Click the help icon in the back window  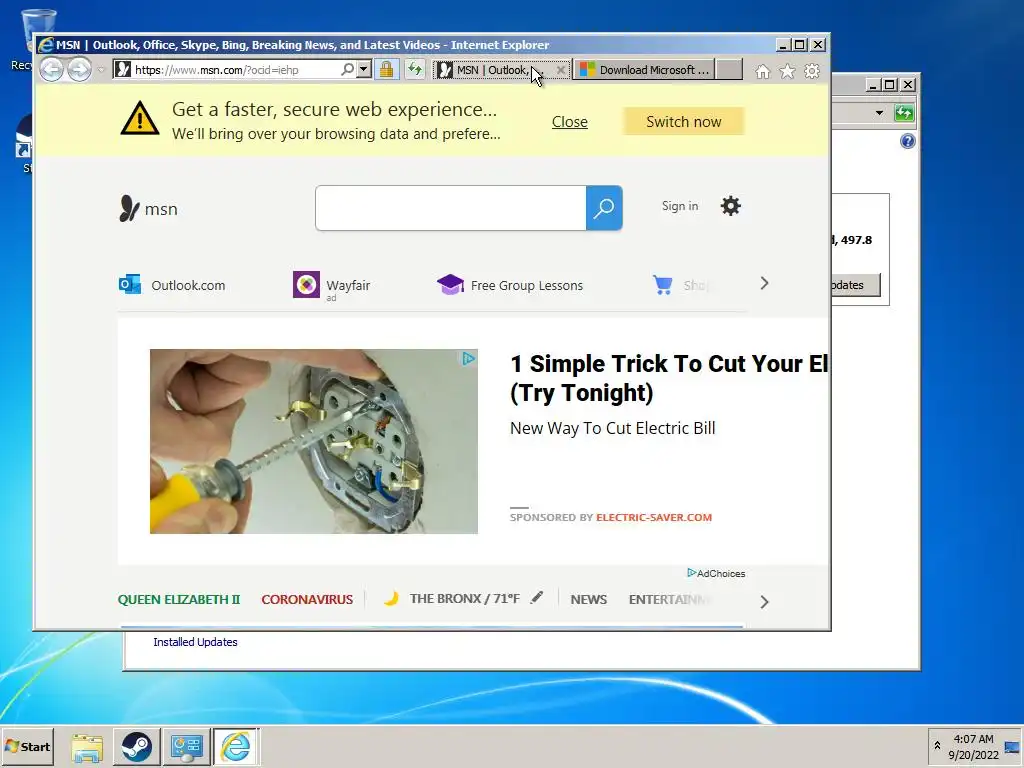point(907,141)
